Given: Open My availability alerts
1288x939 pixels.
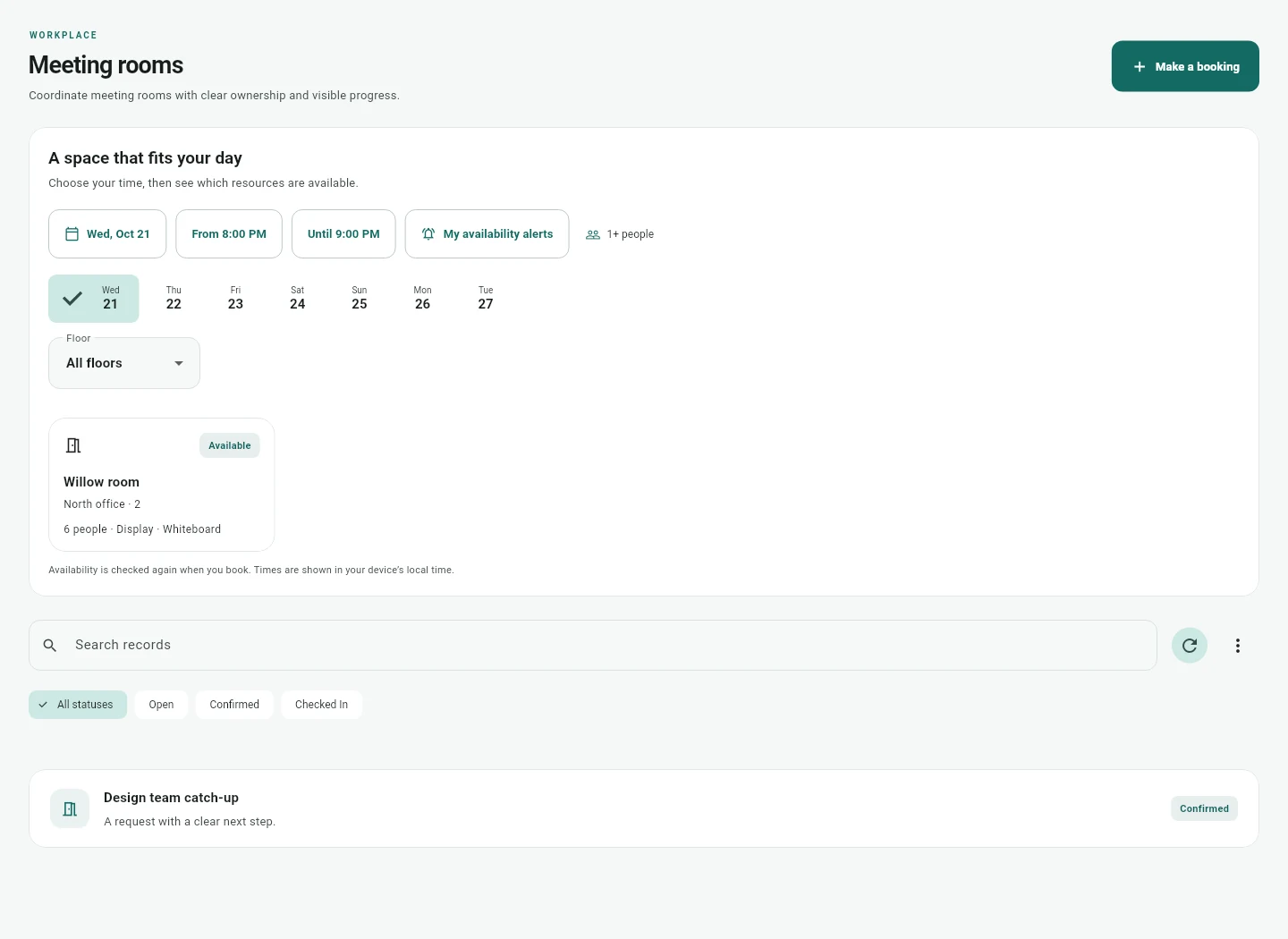Looking at the screenshot, I should tap(487, 234).
